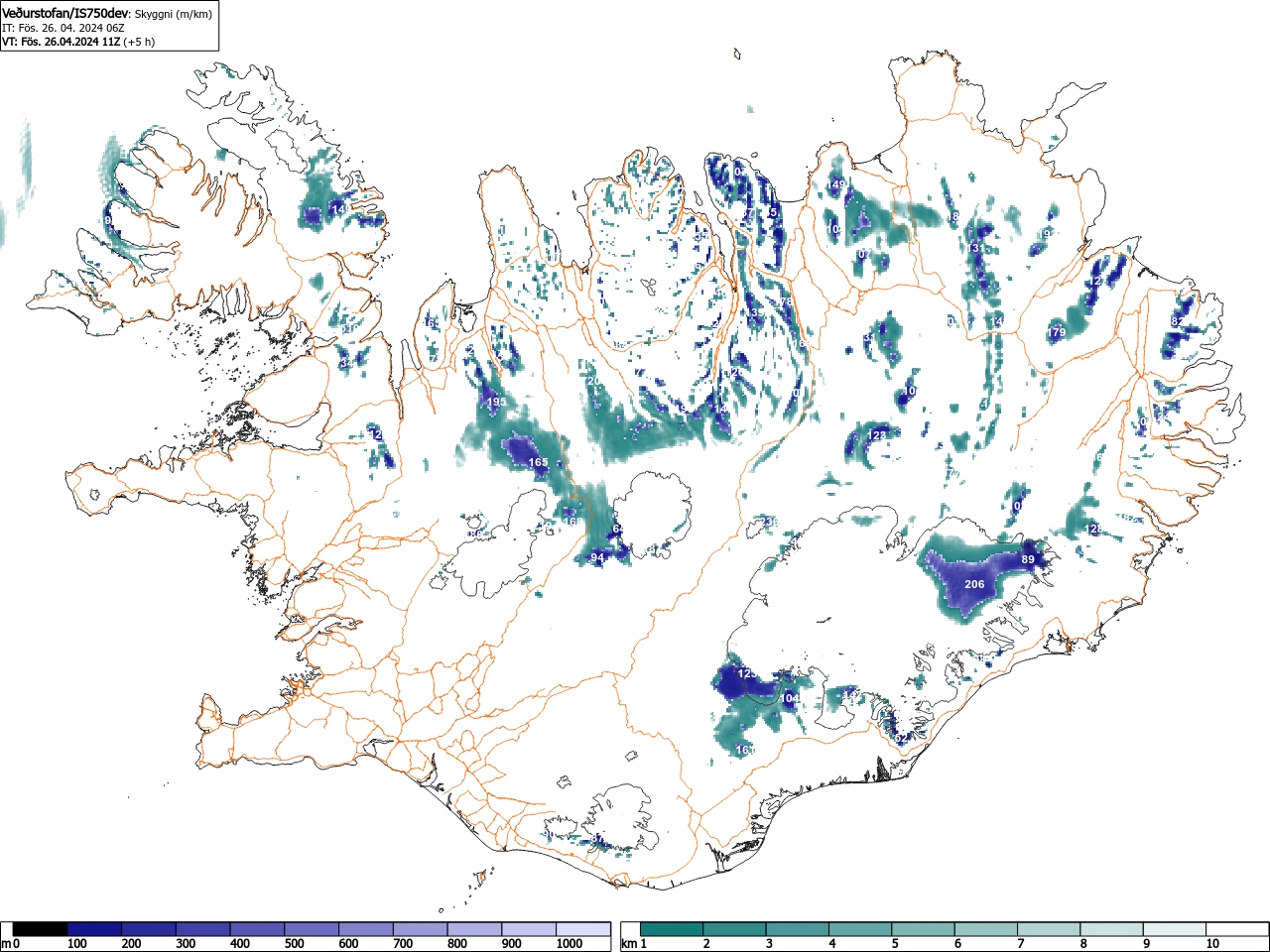Click the '5' tick on kilometer legend

coord(895,944)
